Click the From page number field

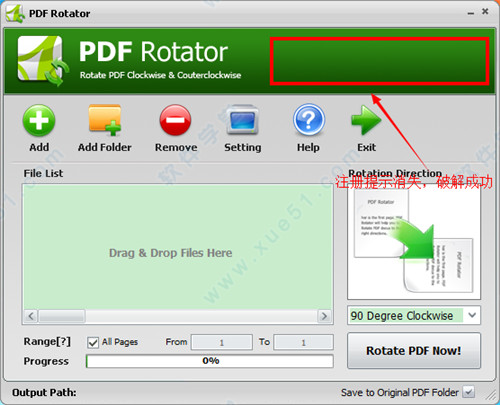coord(222,342)
